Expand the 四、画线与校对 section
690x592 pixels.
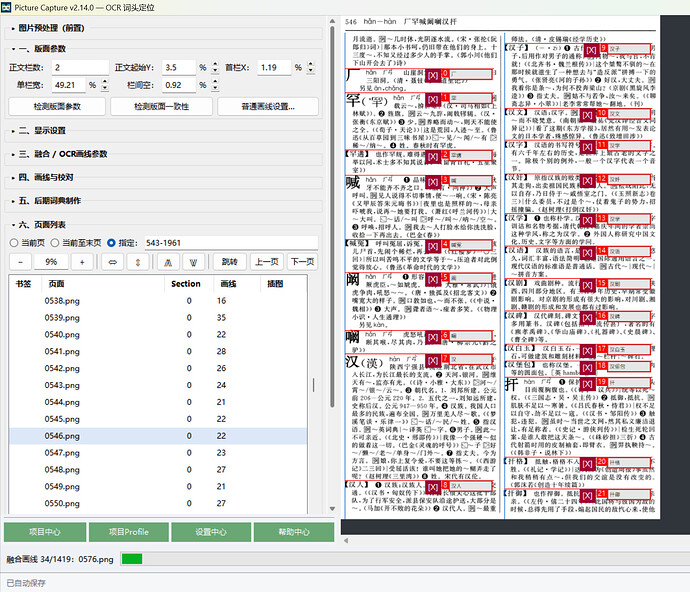tap(43, 177)
